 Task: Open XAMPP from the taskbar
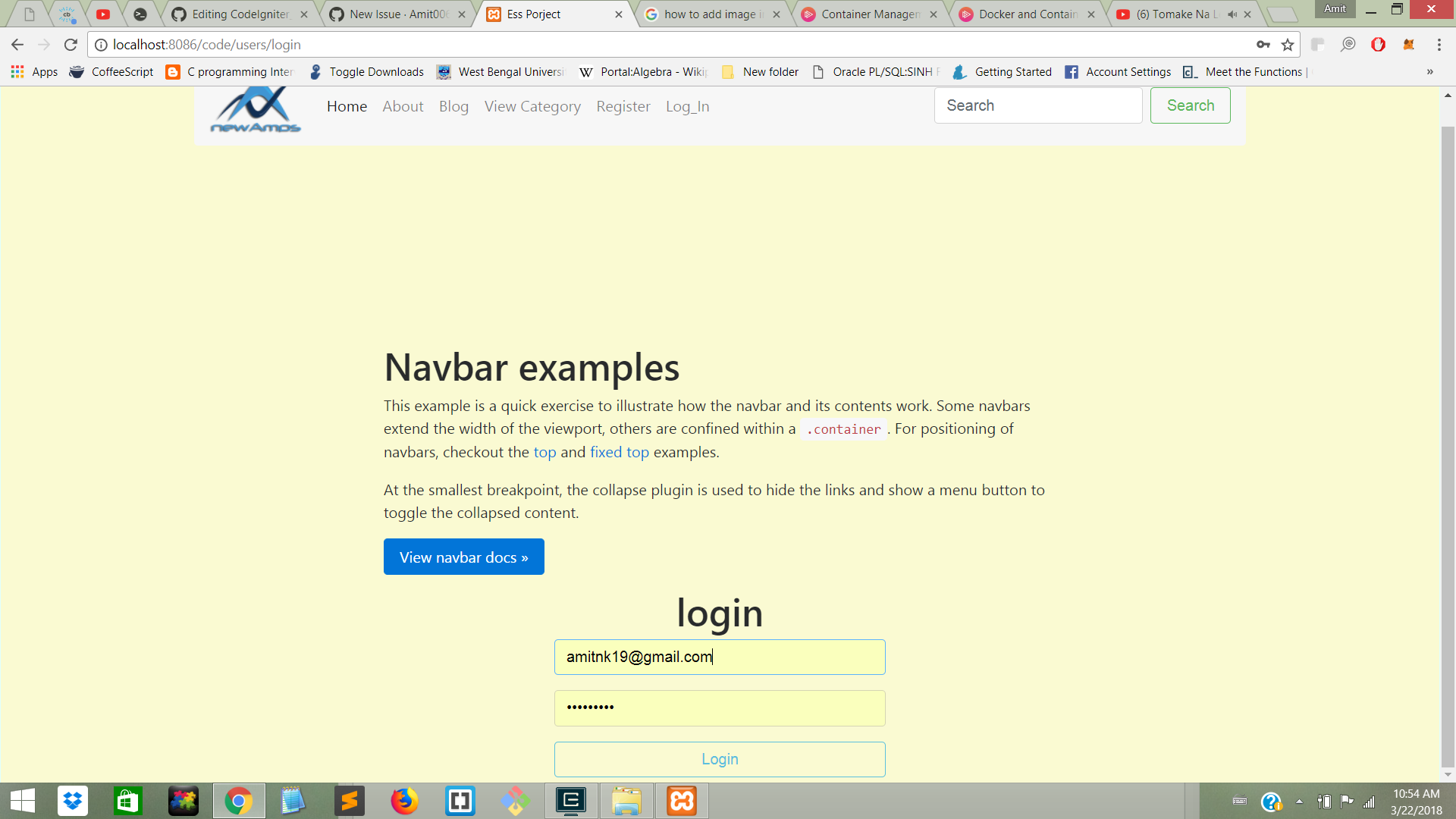click(x=681, y=801)
